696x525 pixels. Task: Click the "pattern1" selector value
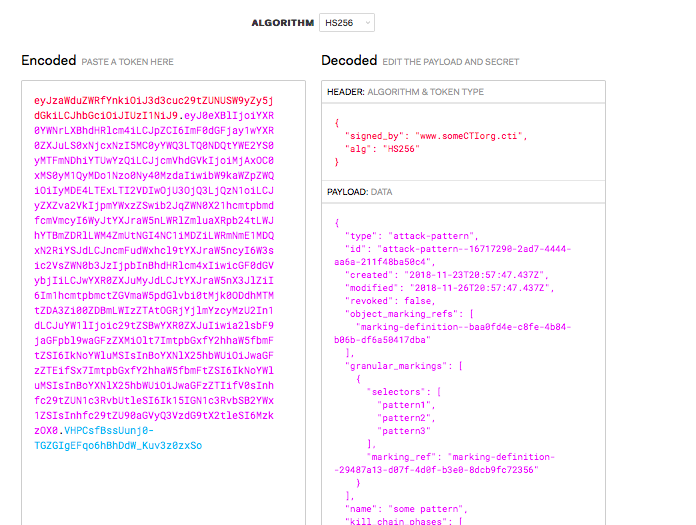(403, 405)
